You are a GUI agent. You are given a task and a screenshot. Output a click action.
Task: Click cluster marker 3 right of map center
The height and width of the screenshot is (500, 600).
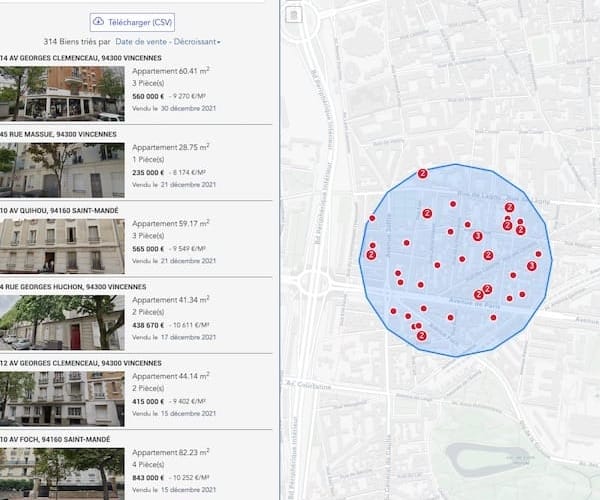478,236
